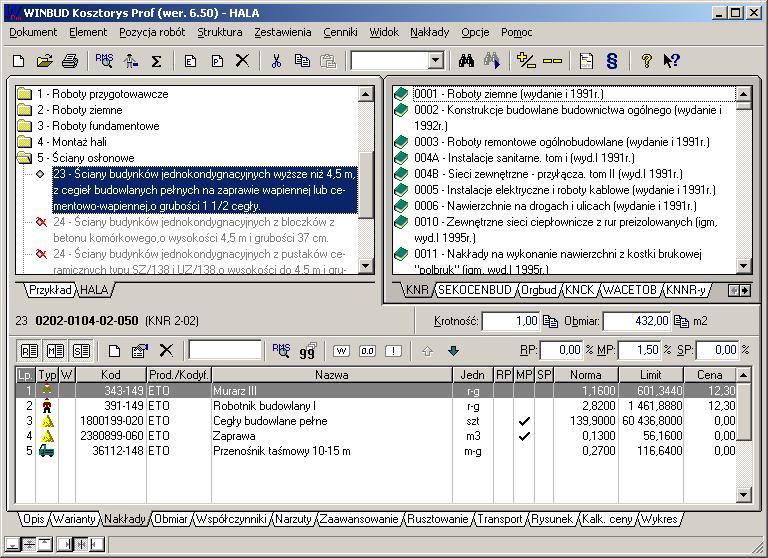Click the yellow double-minus collapse icon
The height and width of the screenshot is (558, 768).
tap(552, 61)
